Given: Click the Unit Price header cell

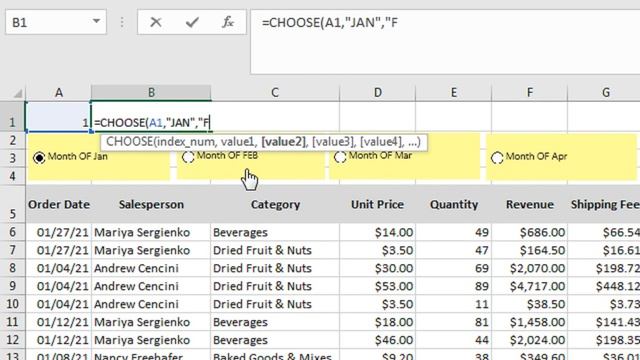Looking at the screenshot, I should tap(378, 204).
